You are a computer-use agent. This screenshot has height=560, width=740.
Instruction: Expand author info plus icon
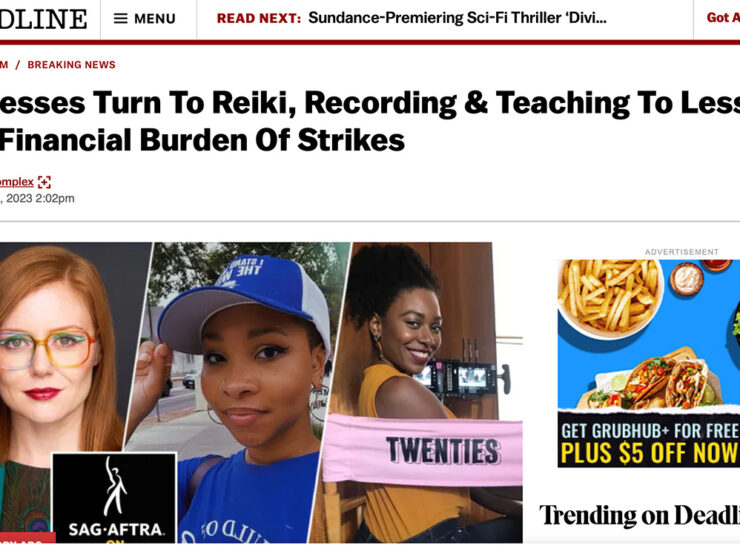point(44,182)
